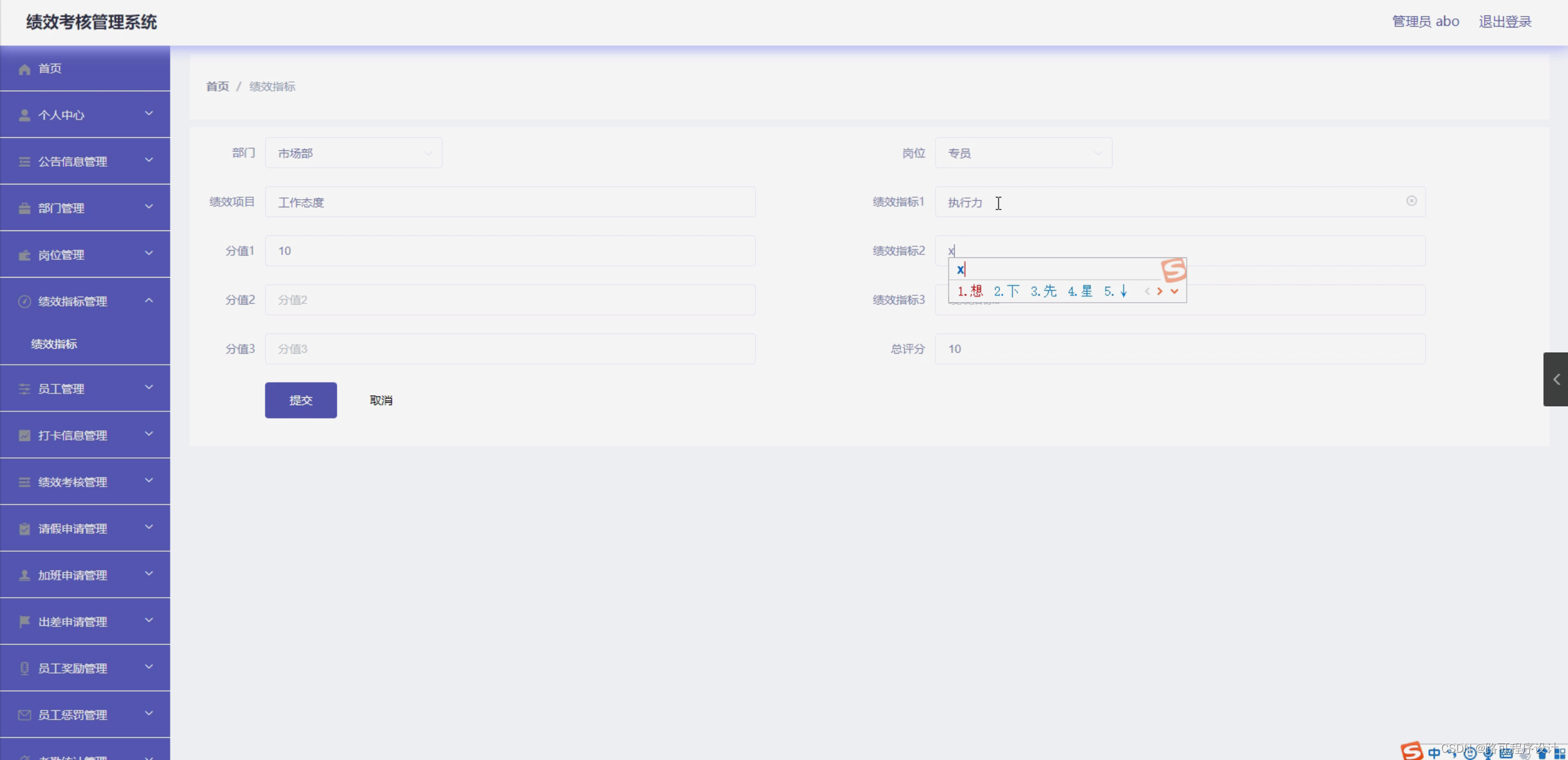Select the 绩效指标 submenu item
This screenshot has height=760, width=1568.
click(54, 344)
